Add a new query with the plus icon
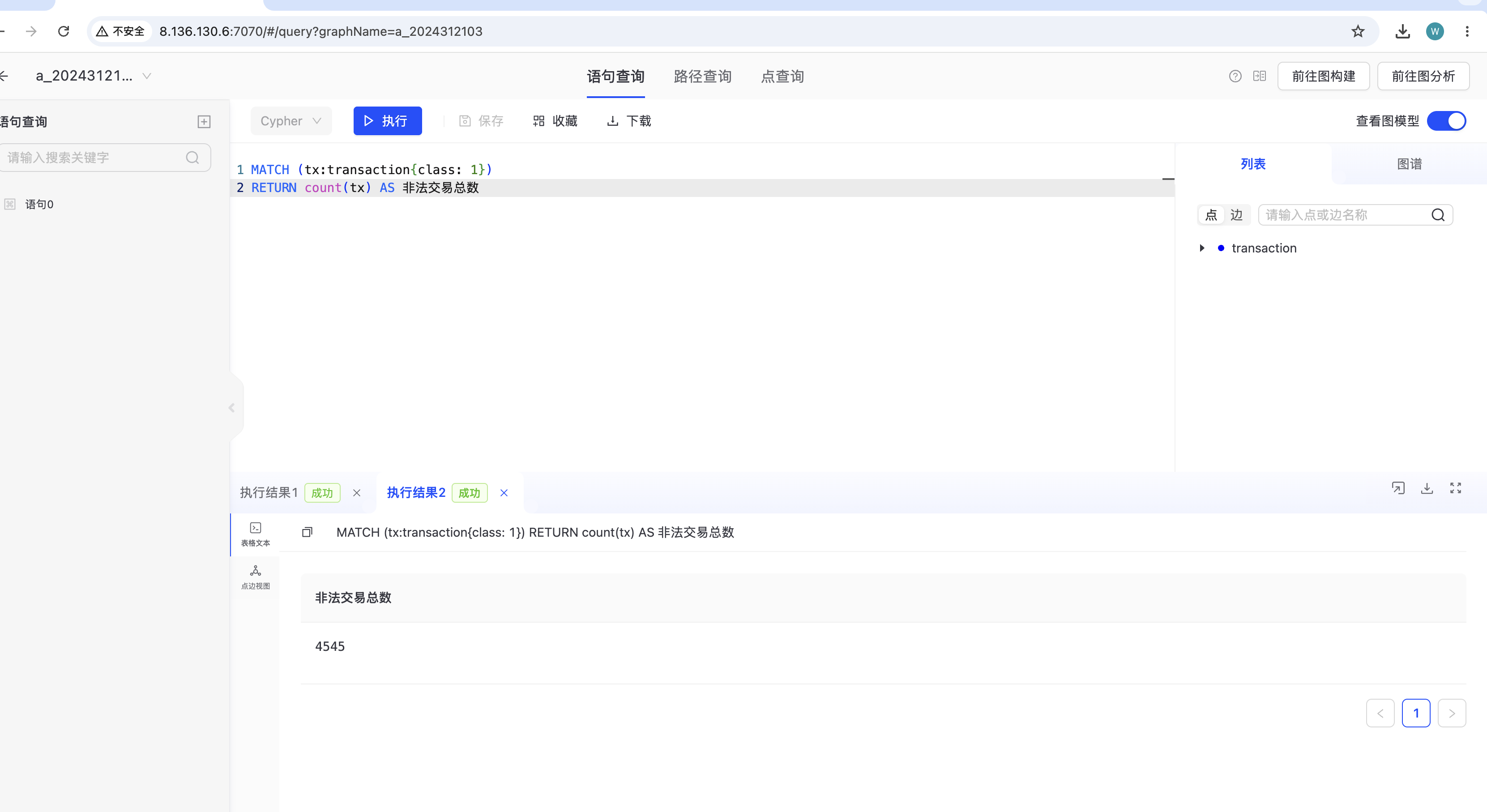 (x=204, y=122)
